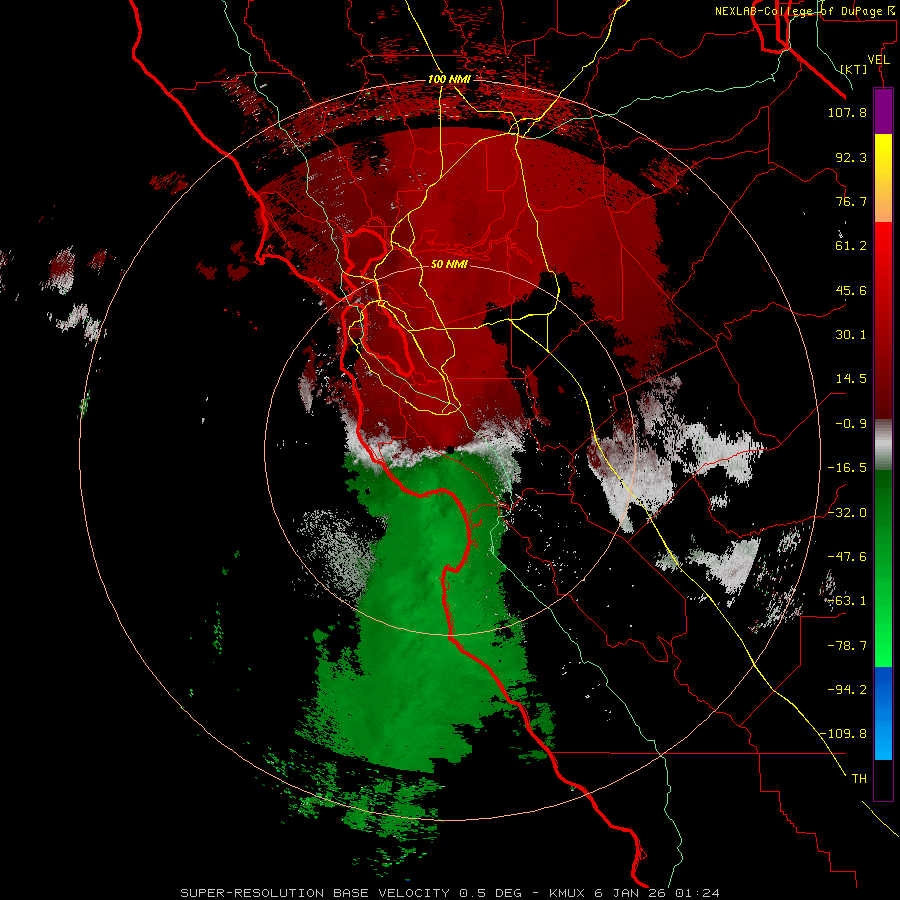The width and height of the screenshot is (900, 900).
Task: Click the -94.2 legend value
Action: pyautogui.click(x=847, y=689)
